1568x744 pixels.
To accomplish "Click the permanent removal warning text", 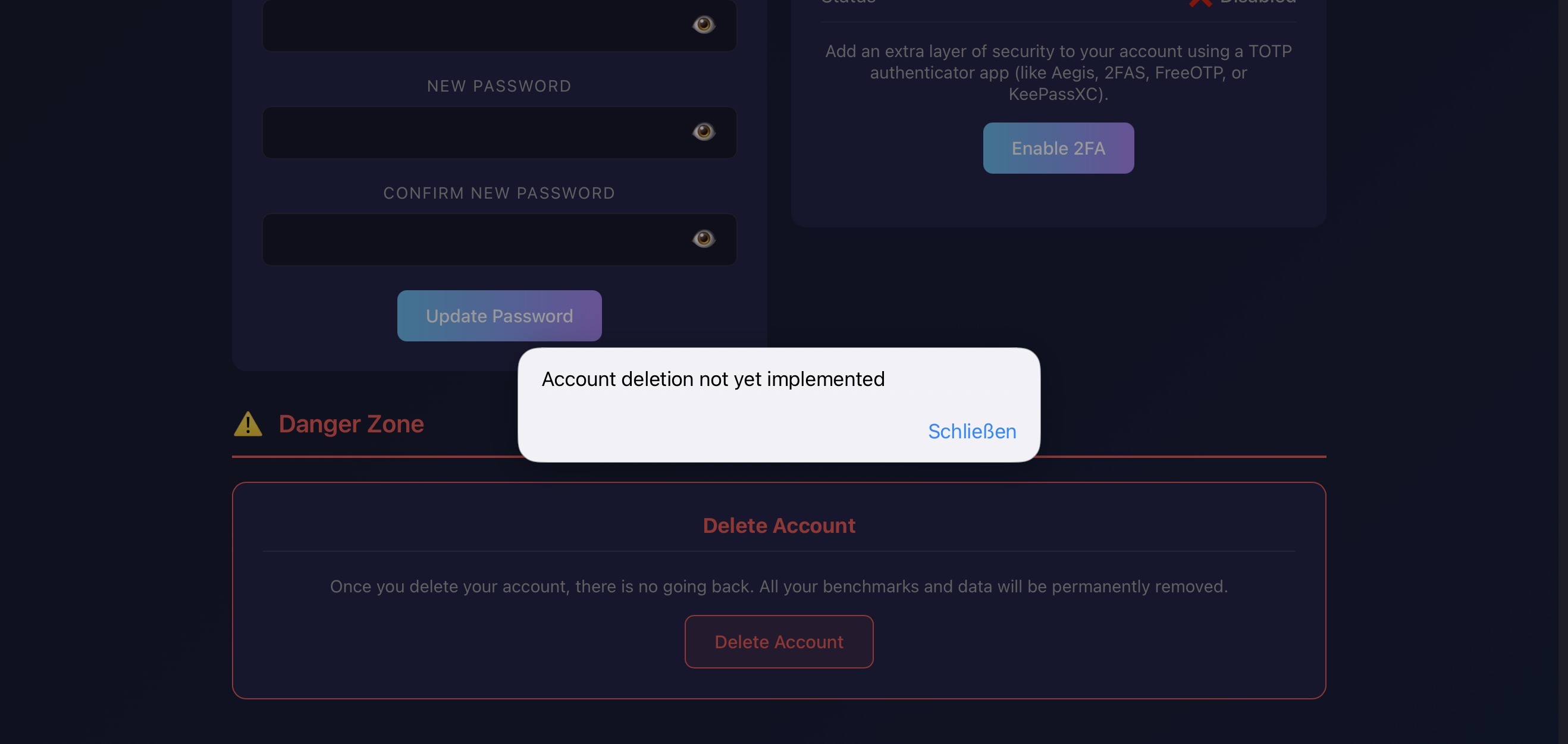I will click(x=779, y=586).
